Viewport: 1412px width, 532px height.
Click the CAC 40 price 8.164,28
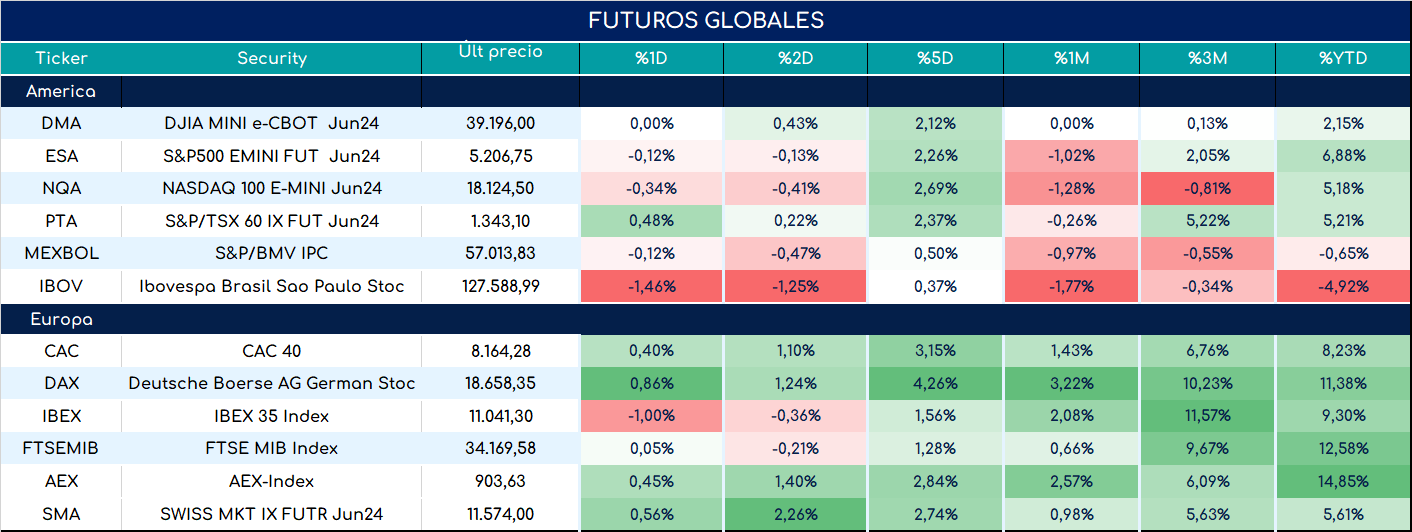pos(500,351)
